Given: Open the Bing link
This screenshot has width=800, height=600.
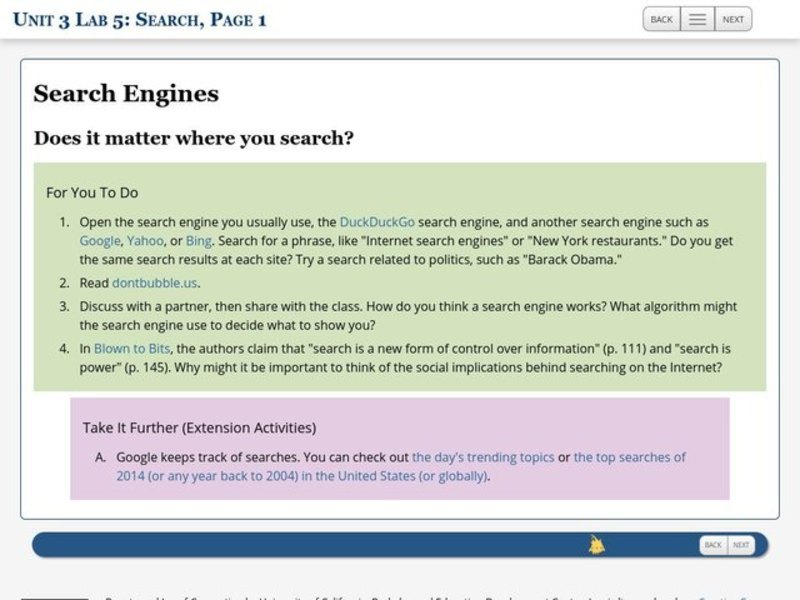Looking at the screenshot, I should pyautogui.click(x=197, y=241).
